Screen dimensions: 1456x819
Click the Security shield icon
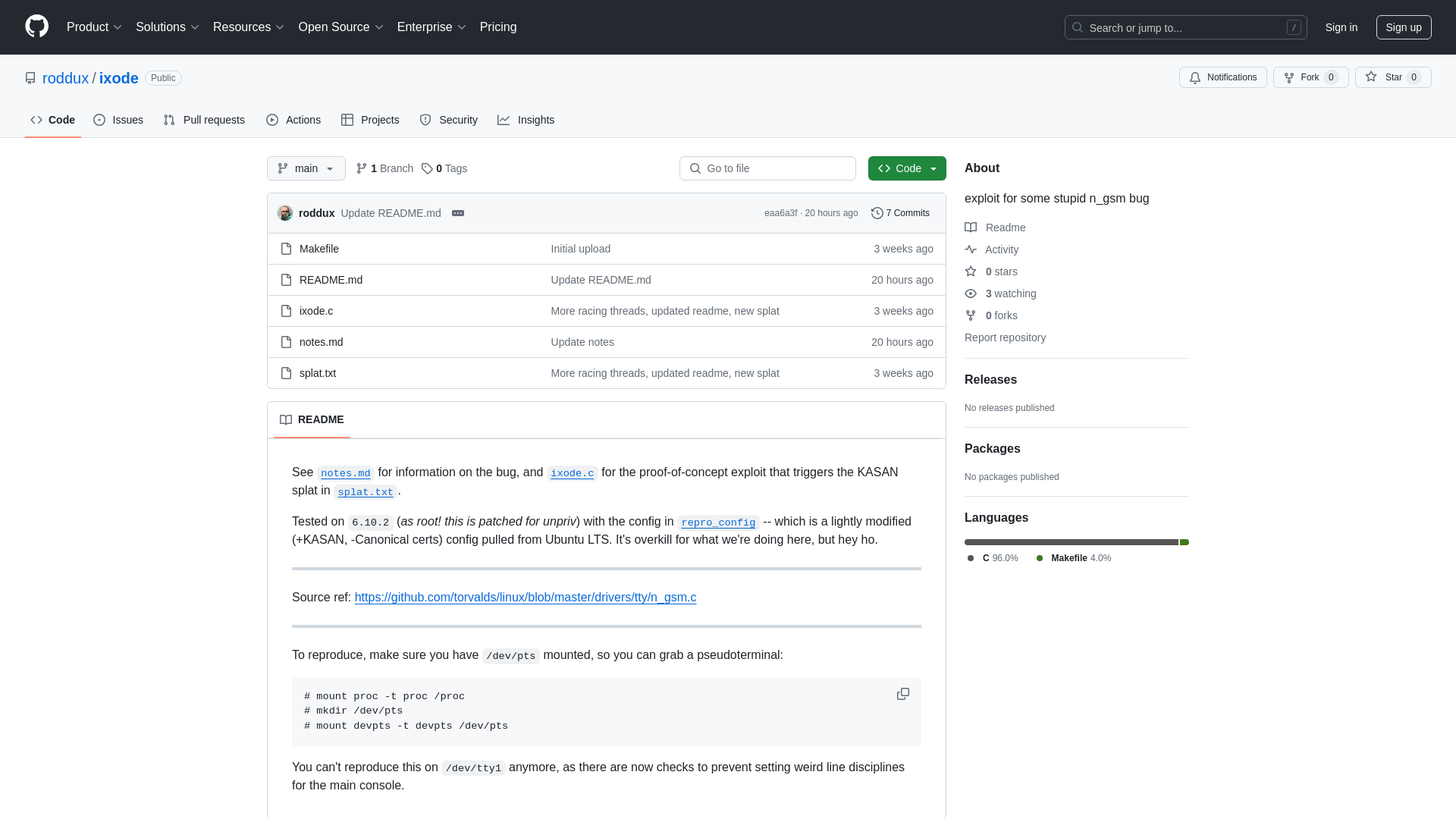pos(425,120)
